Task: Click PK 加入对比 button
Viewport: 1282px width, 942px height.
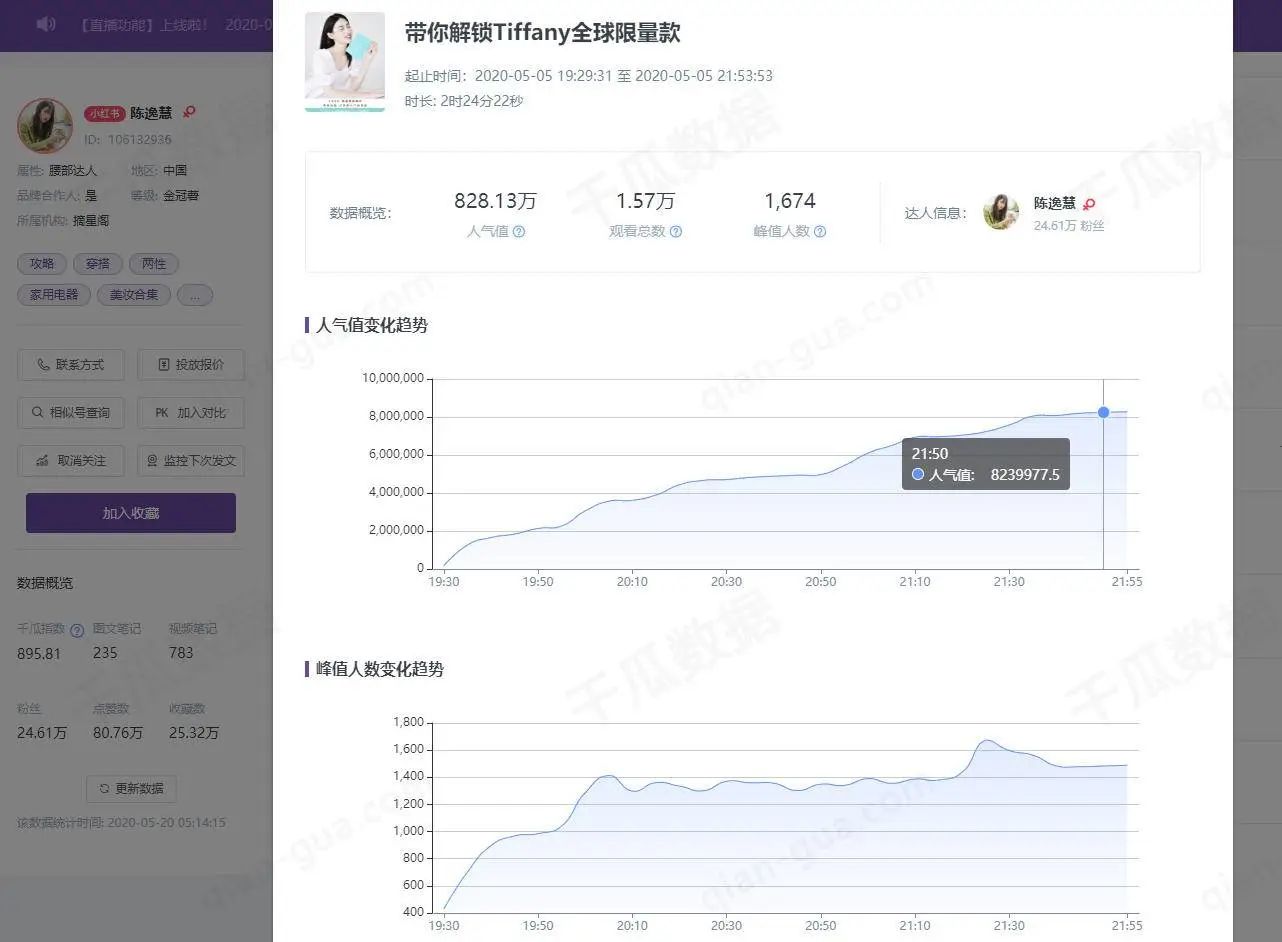Action: (x=191, y=413)
